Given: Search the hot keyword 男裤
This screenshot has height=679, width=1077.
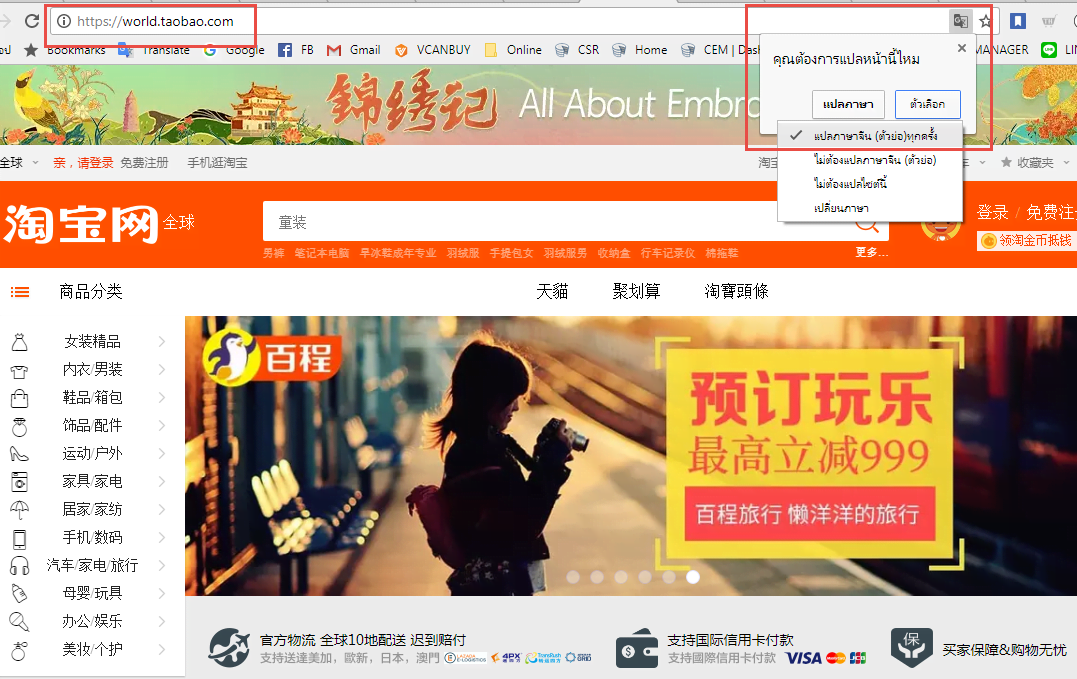Looking at the screenshot, I should 273,253.
